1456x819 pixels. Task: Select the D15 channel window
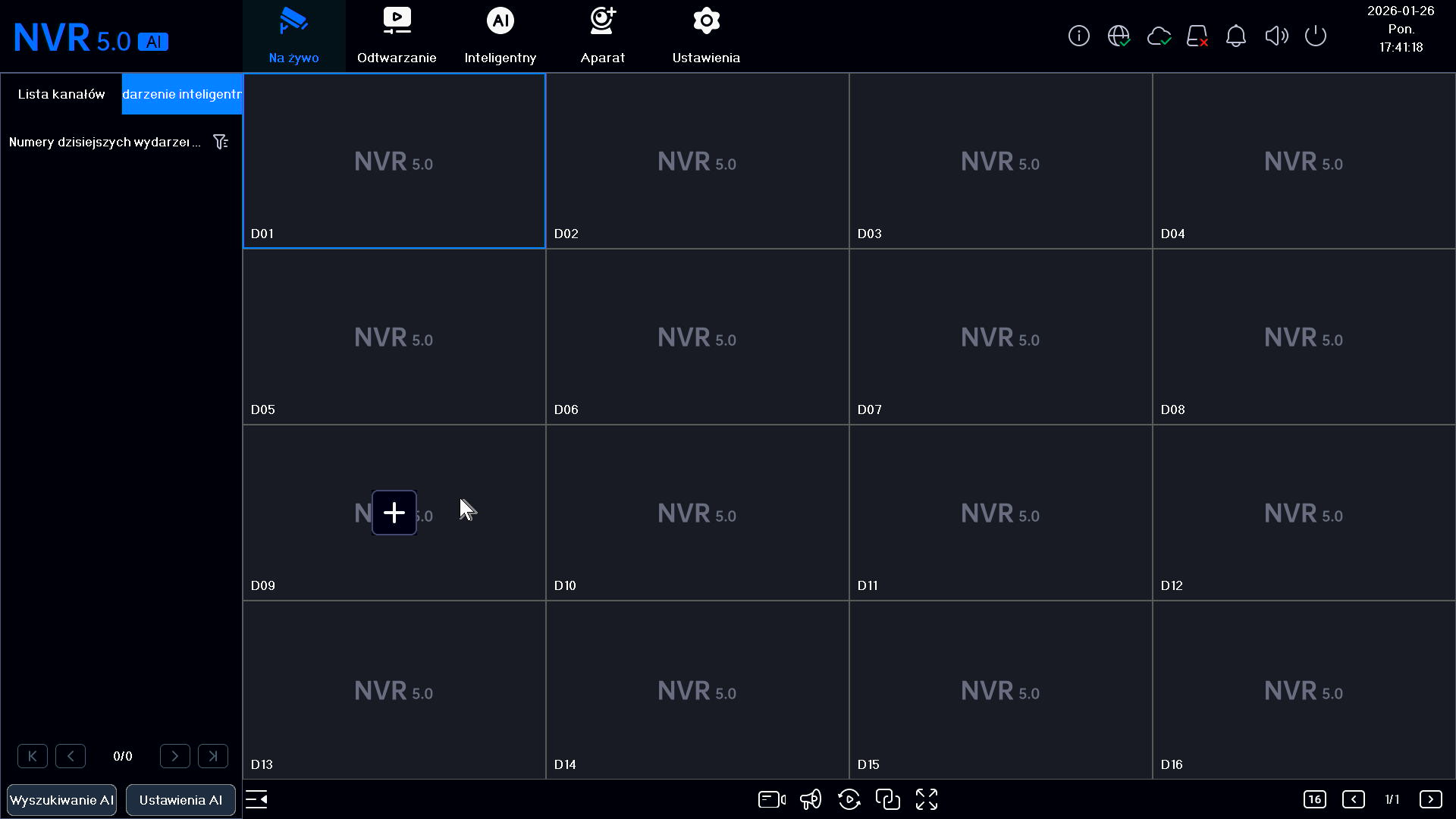(x=1001, y=690)
